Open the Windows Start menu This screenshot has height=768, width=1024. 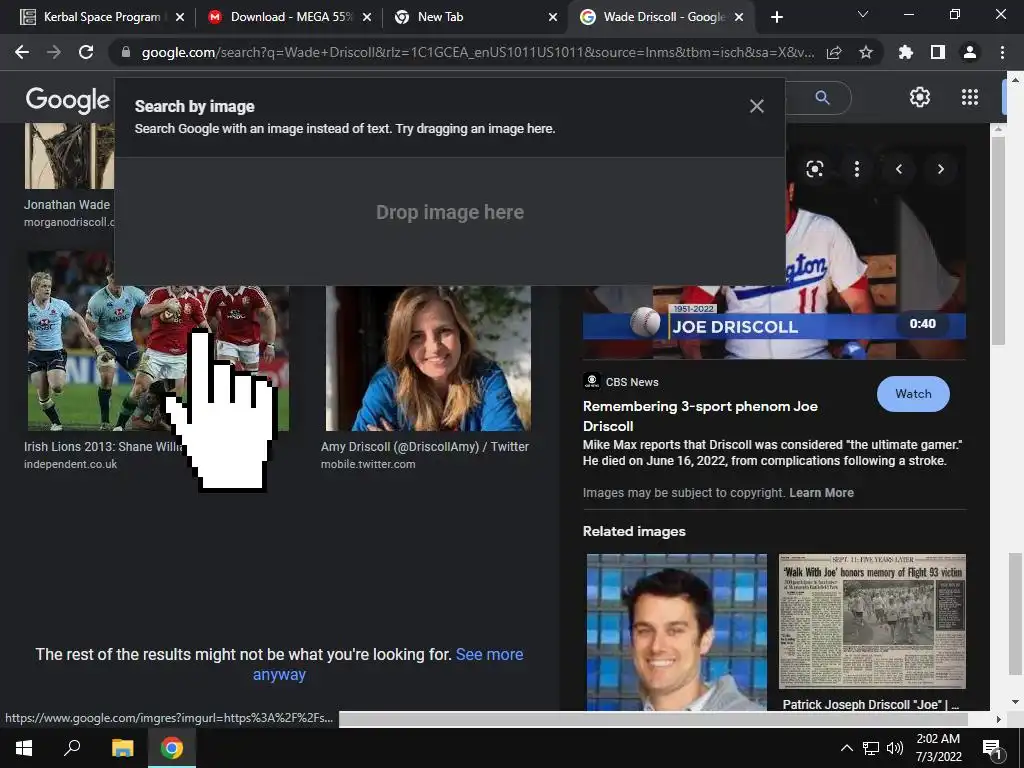[24, 748]
